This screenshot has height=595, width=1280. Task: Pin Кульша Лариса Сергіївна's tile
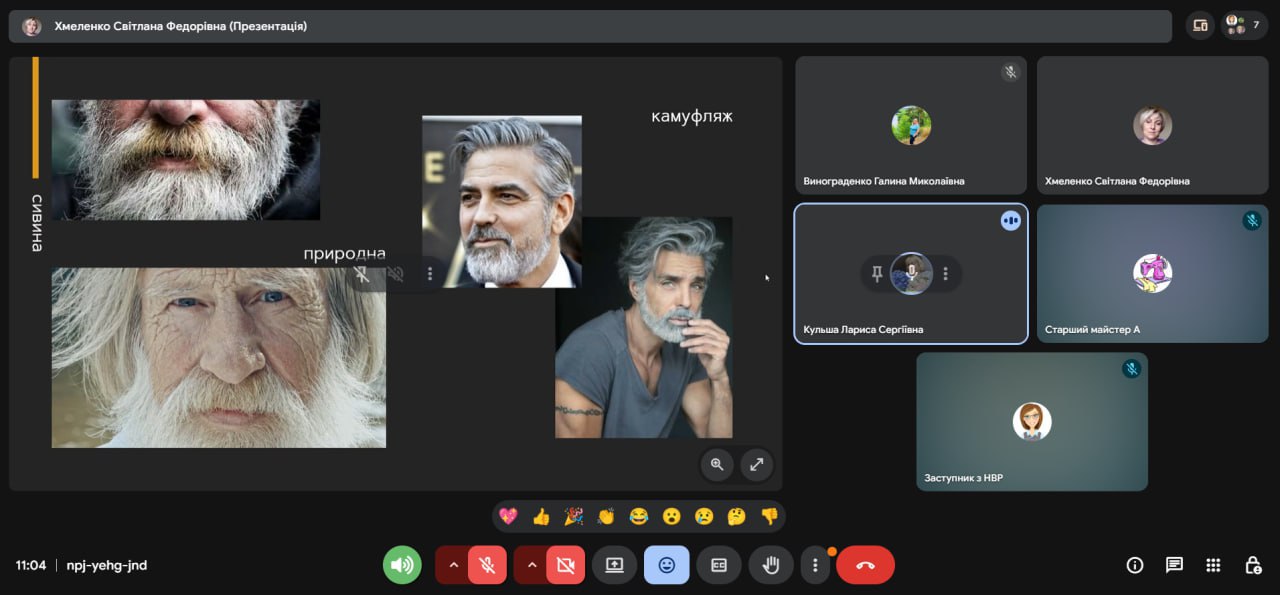(877, 274)
